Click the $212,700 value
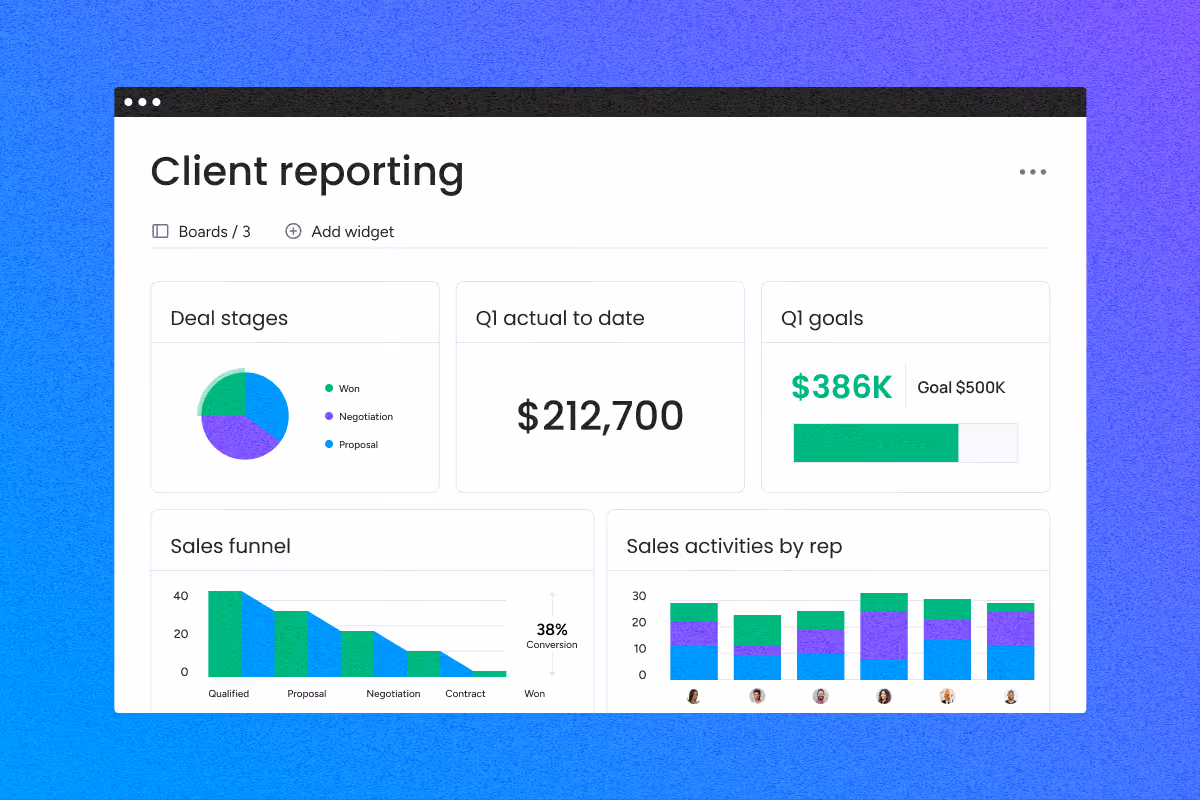The height and width of the screenshot is (800, 1200). click(600, 416)
